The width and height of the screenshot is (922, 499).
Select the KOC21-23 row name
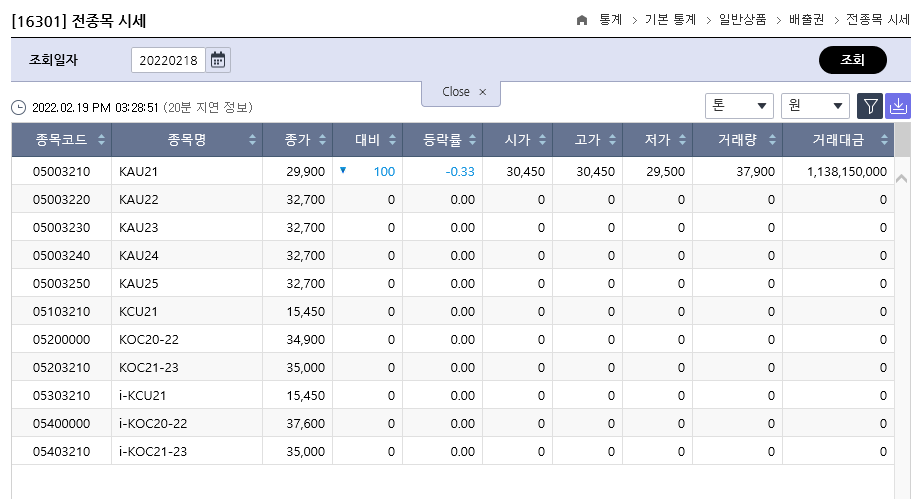pos(149,368)
